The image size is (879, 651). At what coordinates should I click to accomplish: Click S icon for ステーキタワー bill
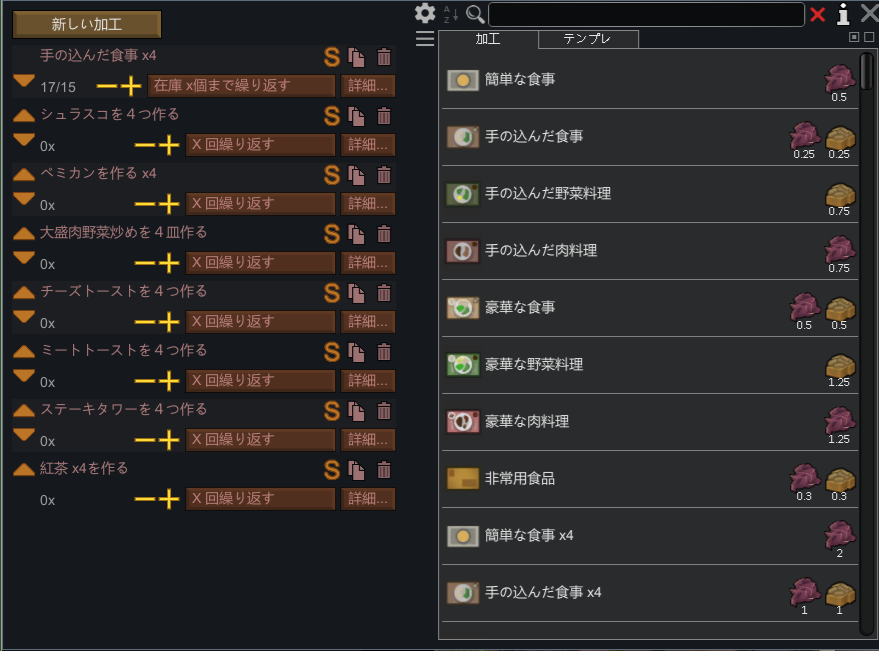pyautogui.click(x=332, y=411)
